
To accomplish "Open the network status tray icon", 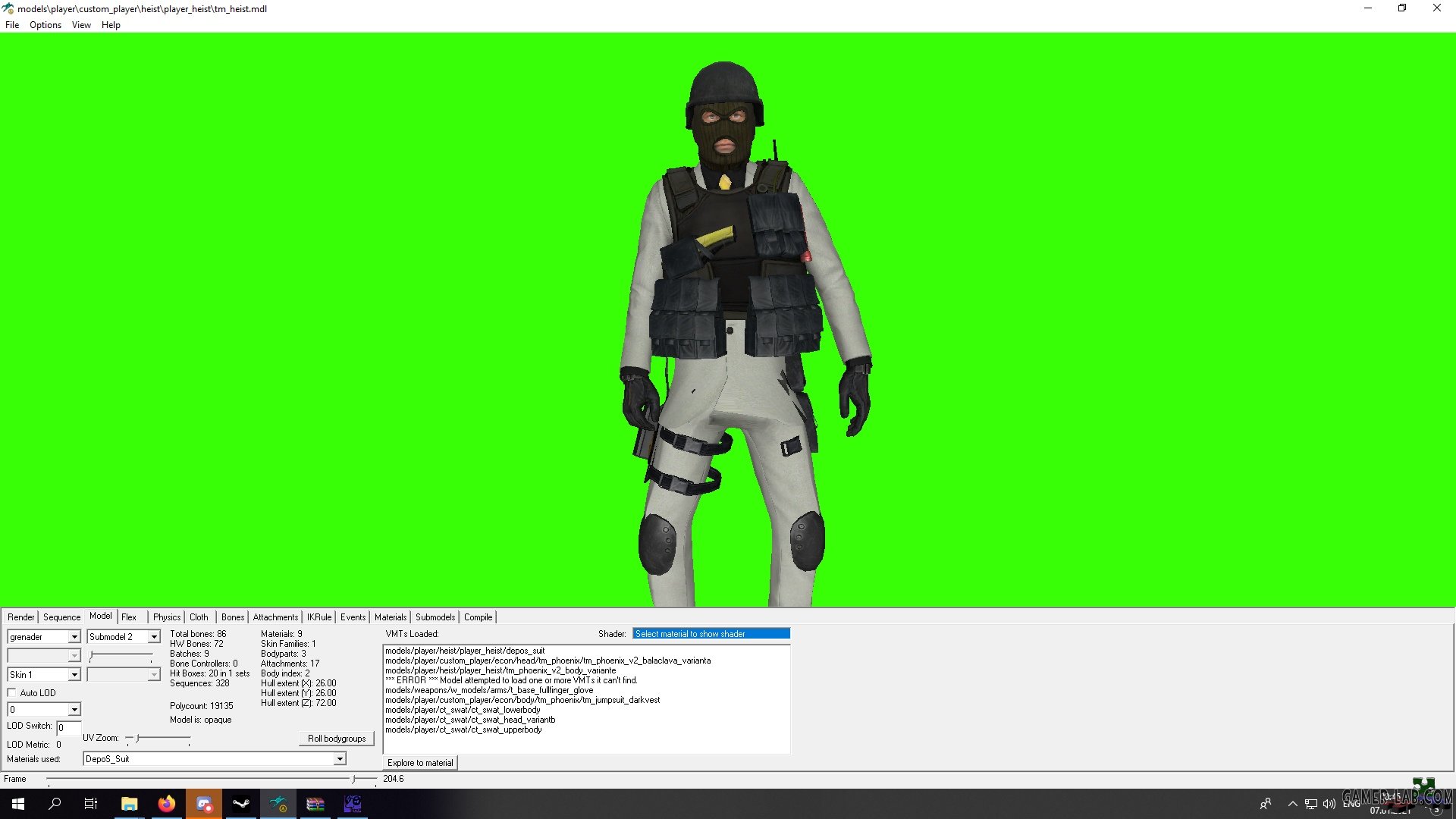I will tap(1310, 804).
